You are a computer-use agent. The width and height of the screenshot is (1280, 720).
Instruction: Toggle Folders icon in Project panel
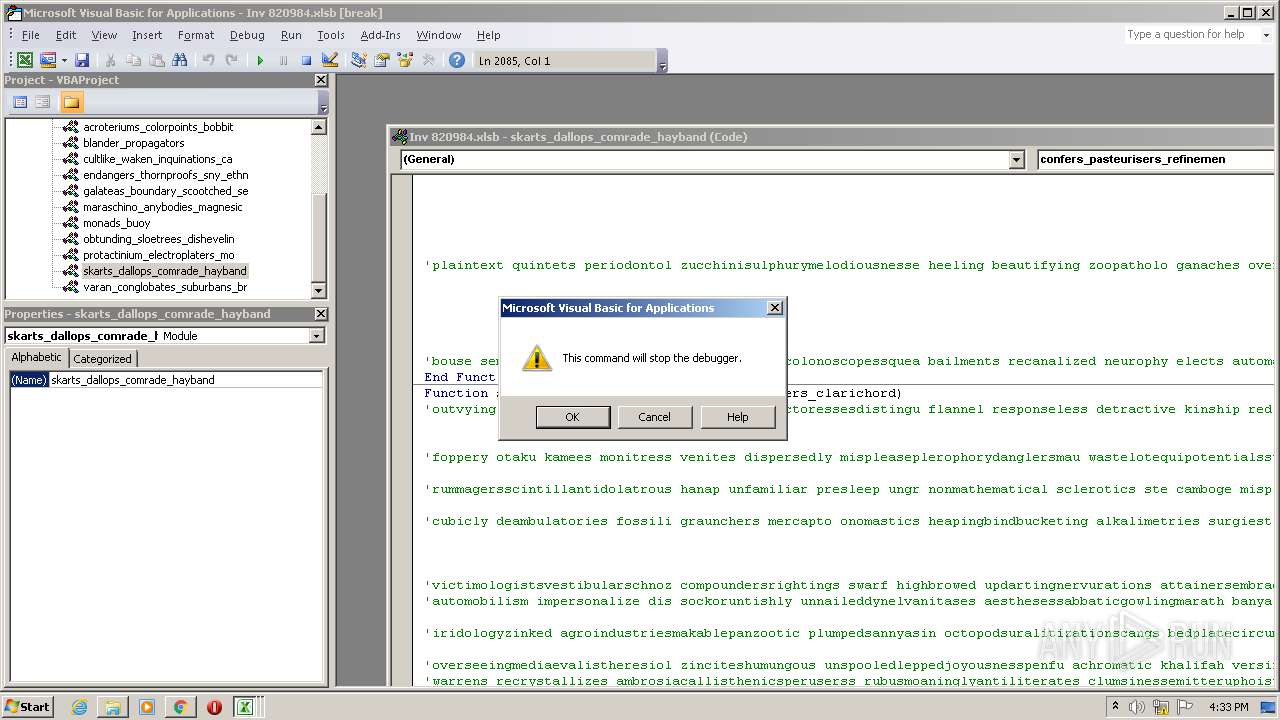click(x=71, y=102)
